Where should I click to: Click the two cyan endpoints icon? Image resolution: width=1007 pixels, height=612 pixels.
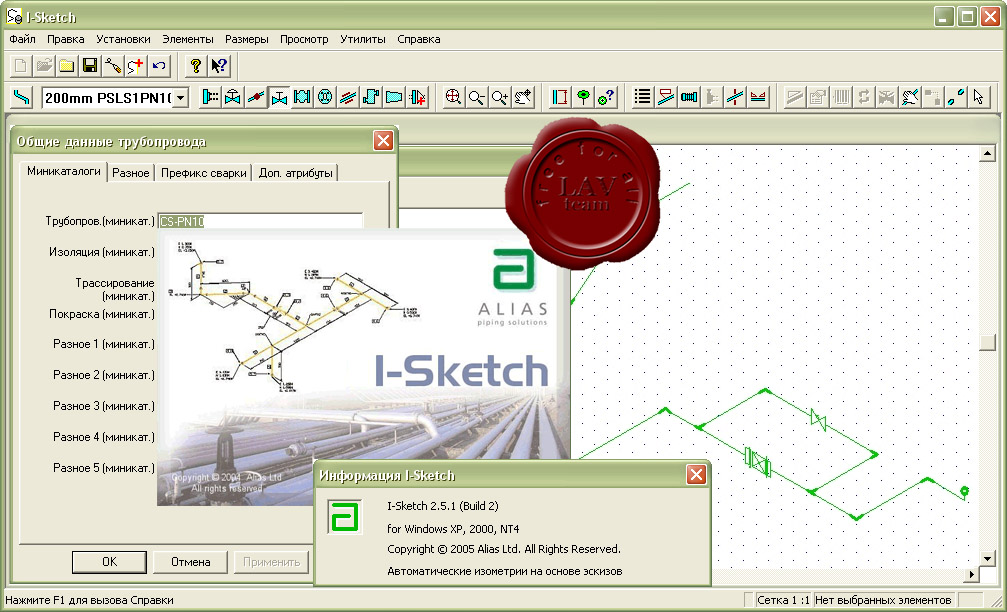click(956, 98)
